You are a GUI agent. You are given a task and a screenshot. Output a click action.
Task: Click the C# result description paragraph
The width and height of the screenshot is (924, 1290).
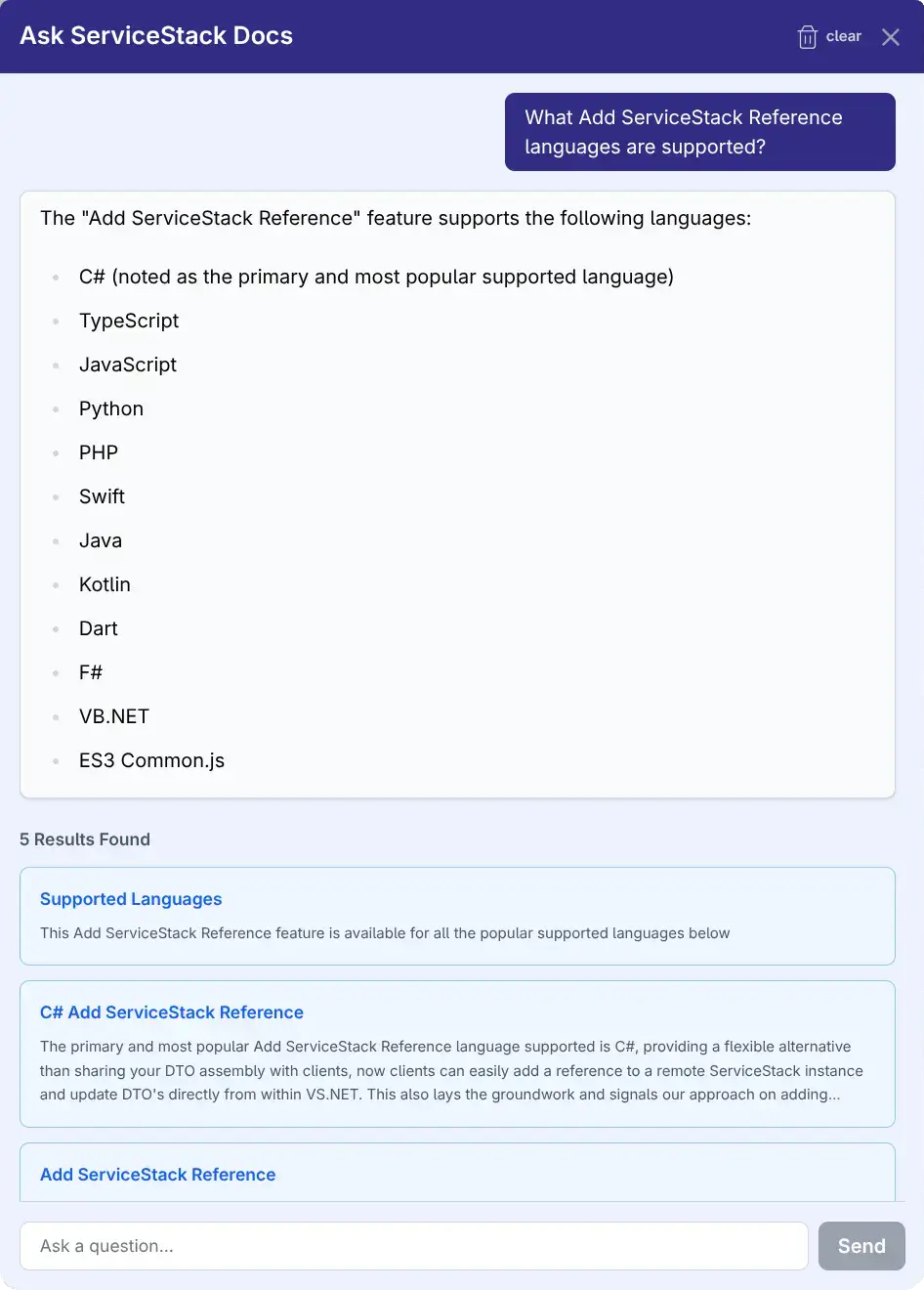[x=451, y=1071]
